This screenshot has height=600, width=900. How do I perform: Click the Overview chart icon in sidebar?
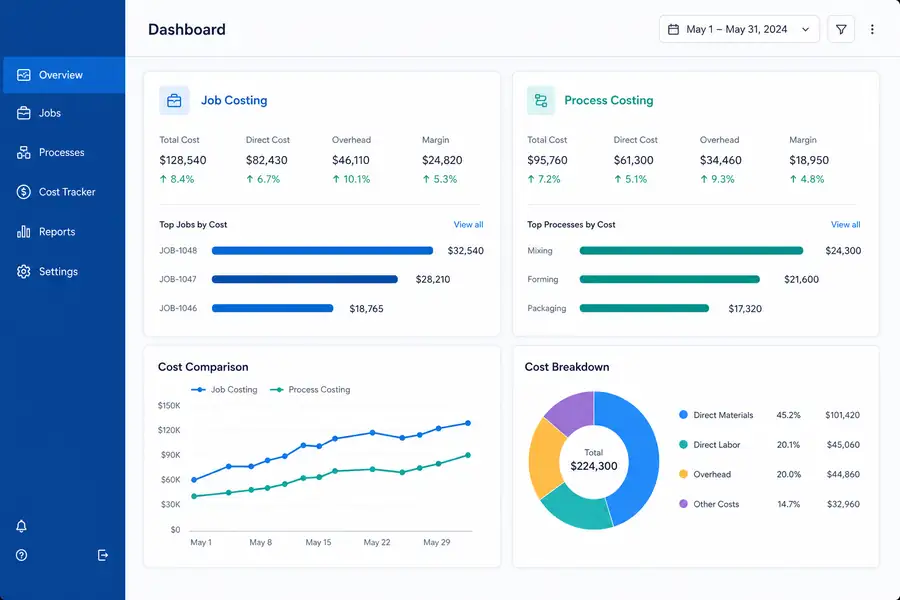click(24, 75)
